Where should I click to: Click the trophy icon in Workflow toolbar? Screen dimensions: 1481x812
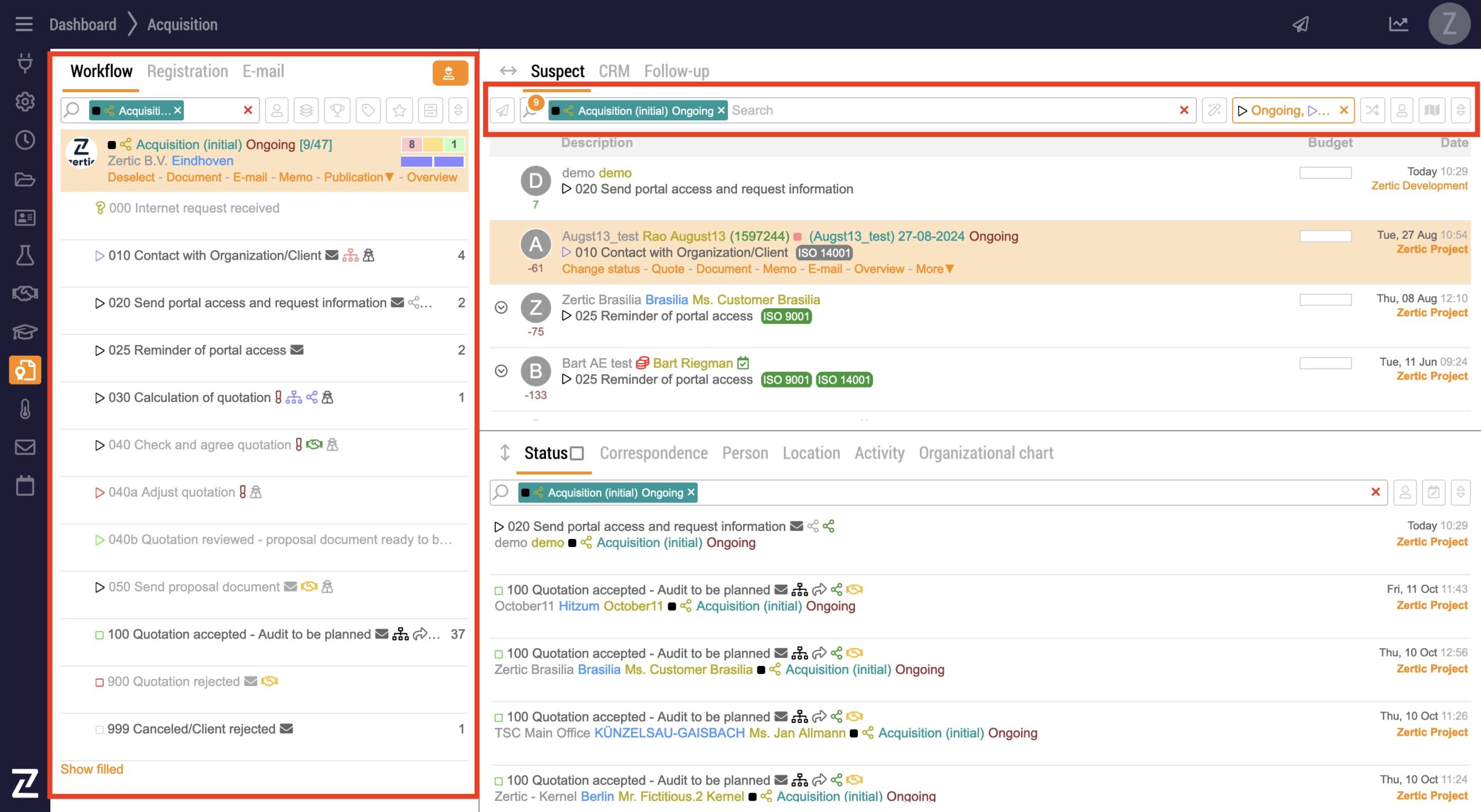point(337,110)
